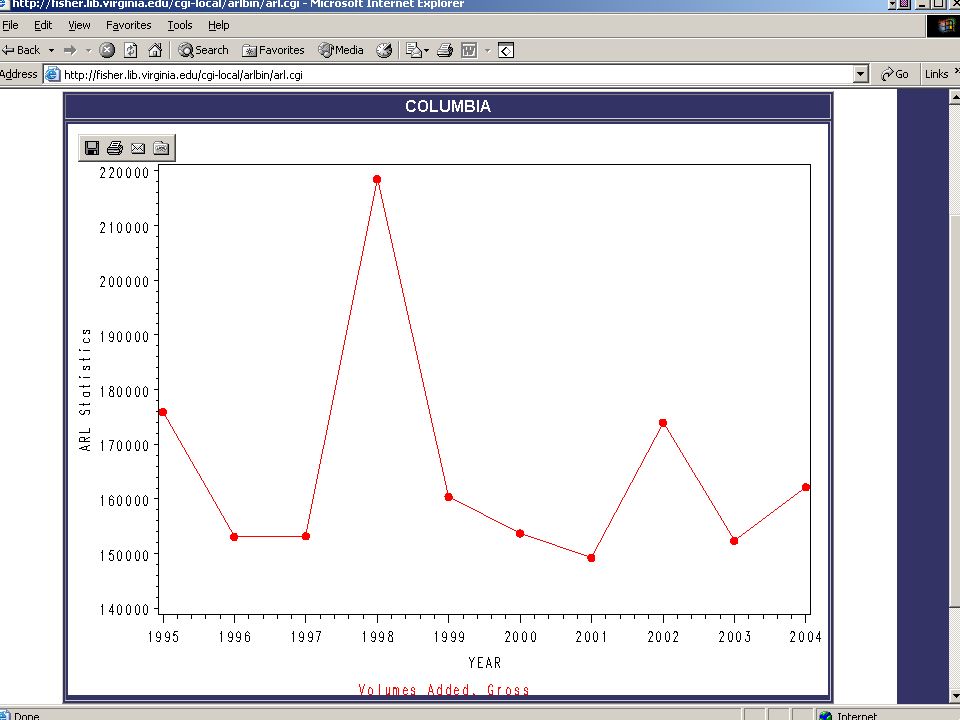Click the 2002 data point

click(x=663, y=423)
